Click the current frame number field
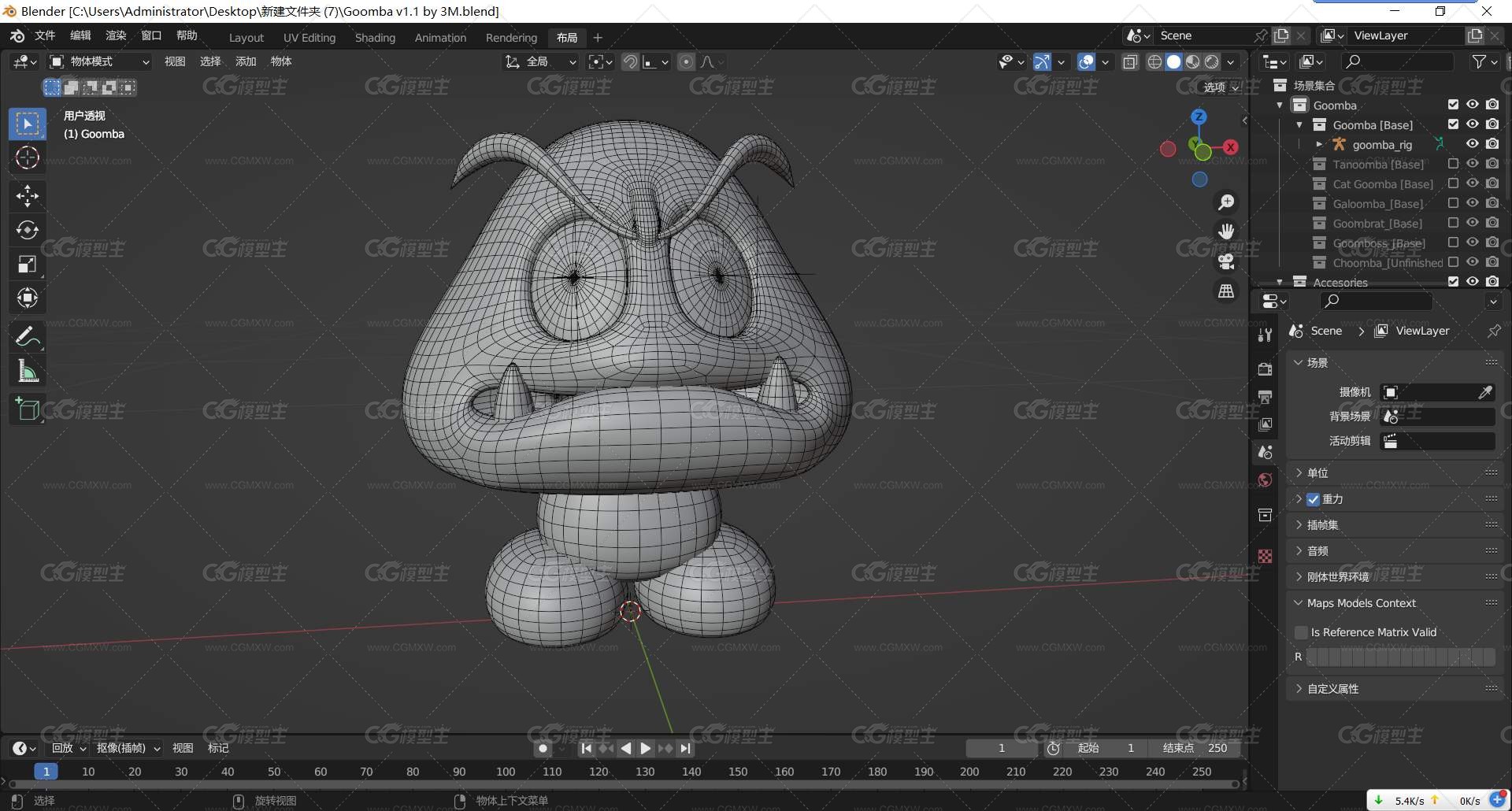 (x=1002, y=748)
